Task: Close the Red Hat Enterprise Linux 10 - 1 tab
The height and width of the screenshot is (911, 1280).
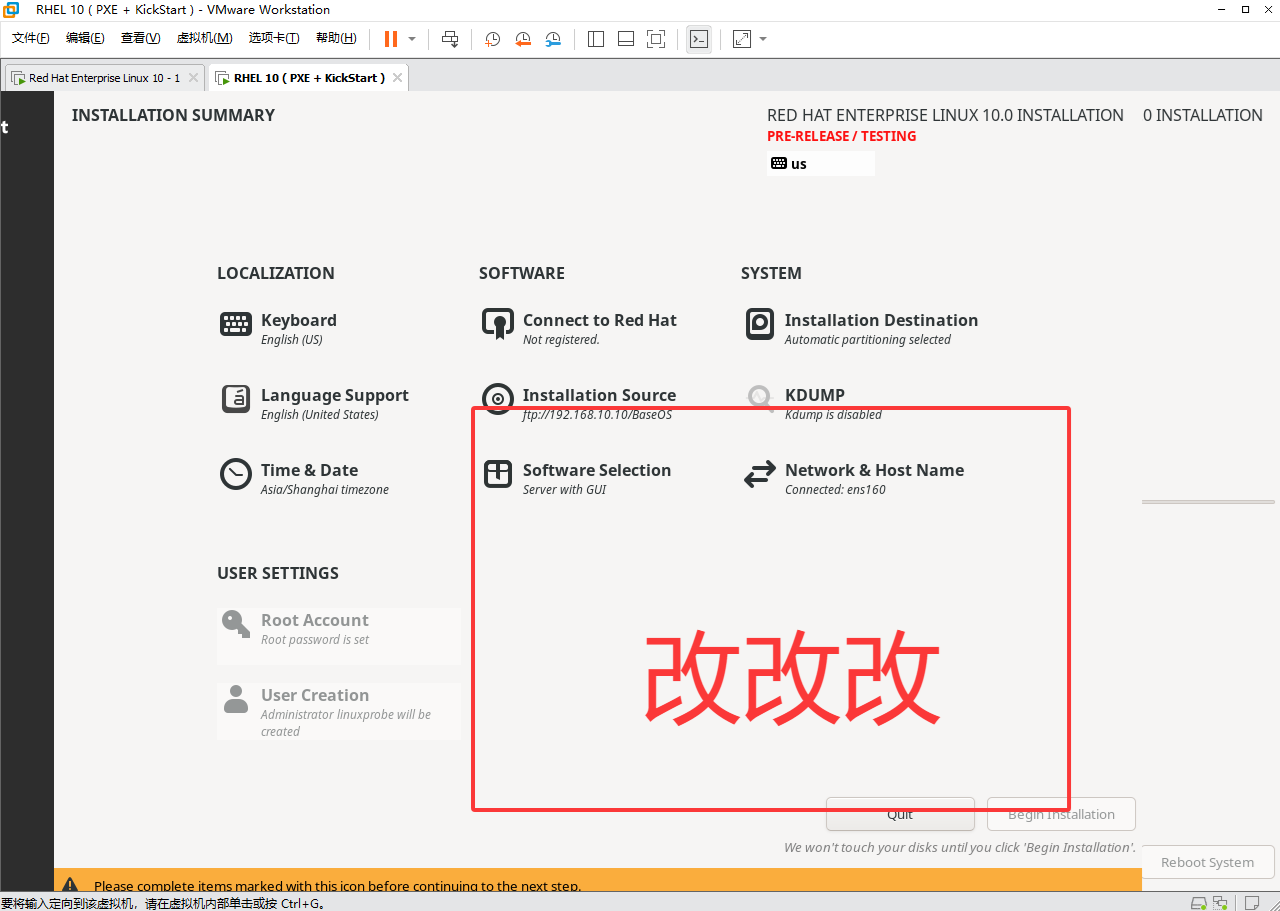Action: (193, 78)
